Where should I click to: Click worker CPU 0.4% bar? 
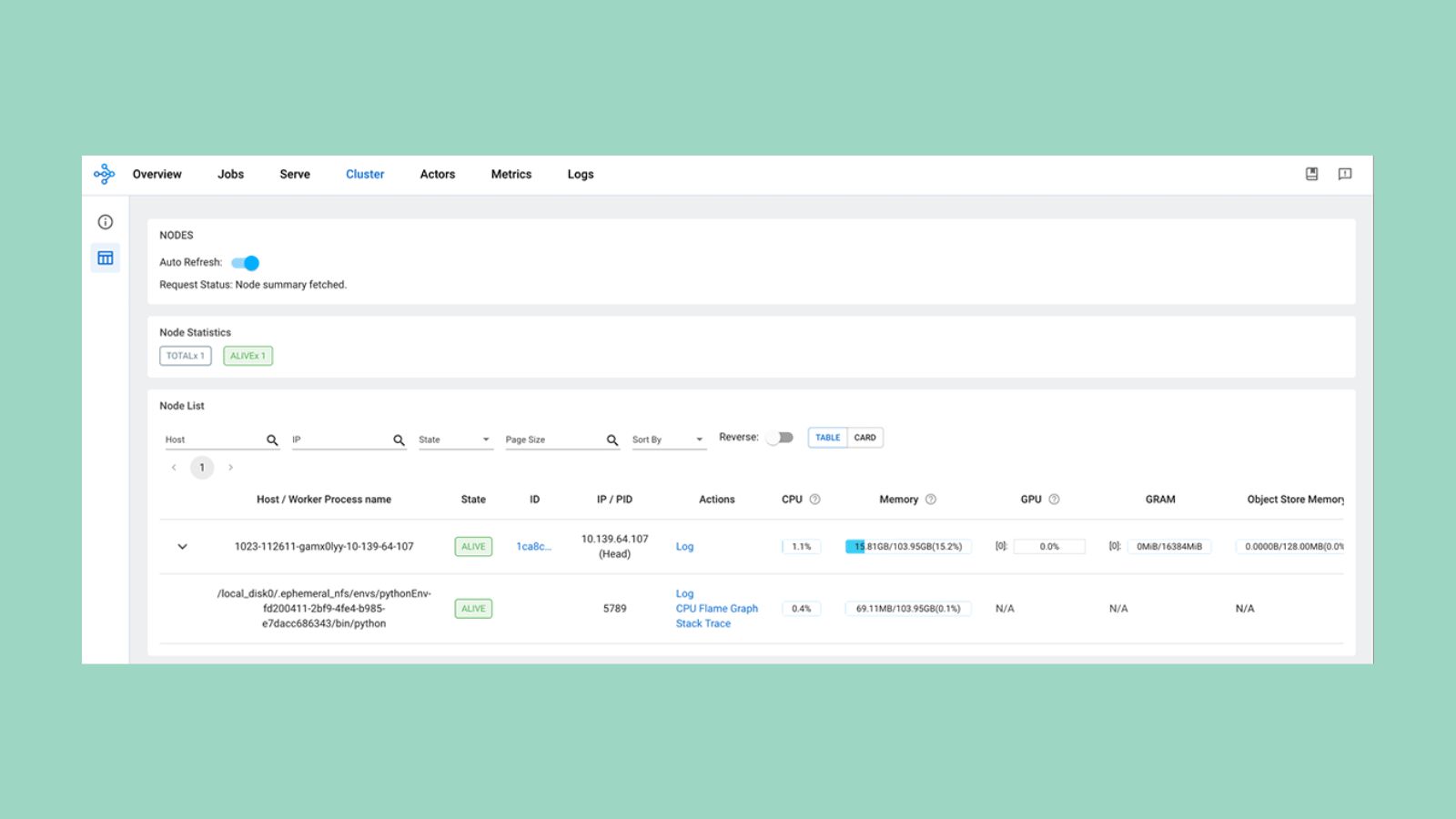point(801,609)
